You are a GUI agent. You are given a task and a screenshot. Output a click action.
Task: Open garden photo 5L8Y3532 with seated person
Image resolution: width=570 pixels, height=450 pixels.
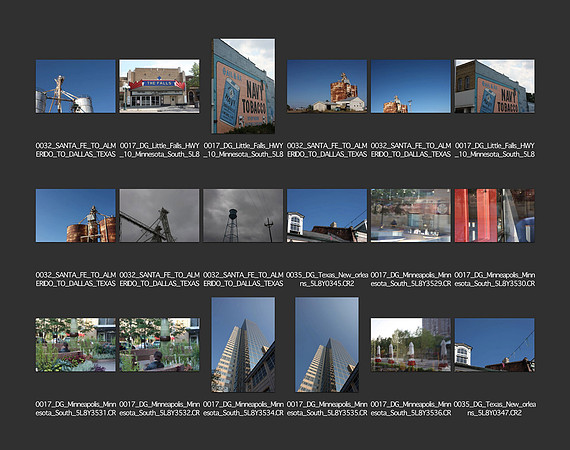click(x=159, y=345)
